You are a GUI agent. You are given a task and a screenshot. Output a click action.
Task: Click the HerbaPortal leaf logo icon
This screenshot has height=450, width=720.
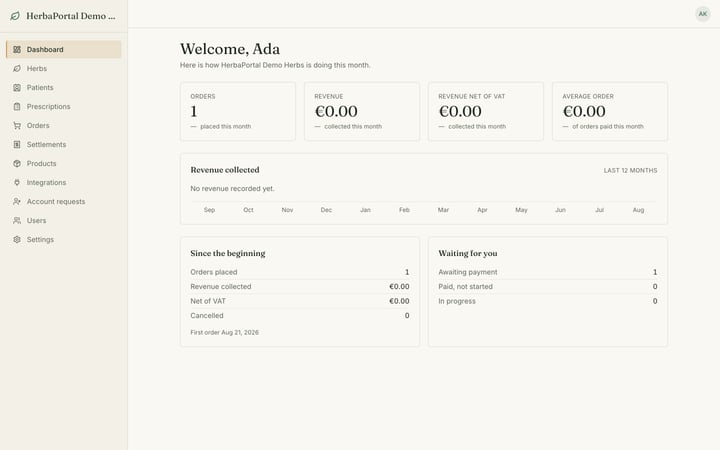[x=15, y=16]
